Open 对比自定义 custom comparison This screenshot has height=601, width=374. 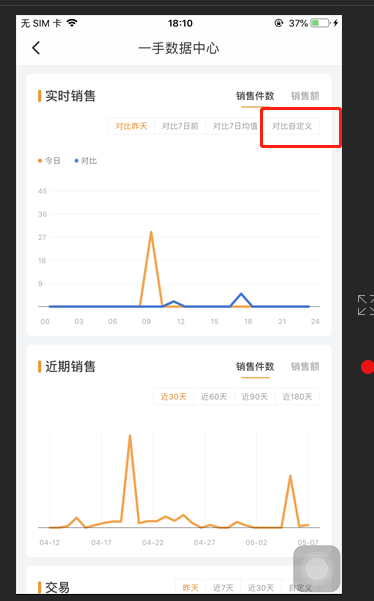point(292,126)
